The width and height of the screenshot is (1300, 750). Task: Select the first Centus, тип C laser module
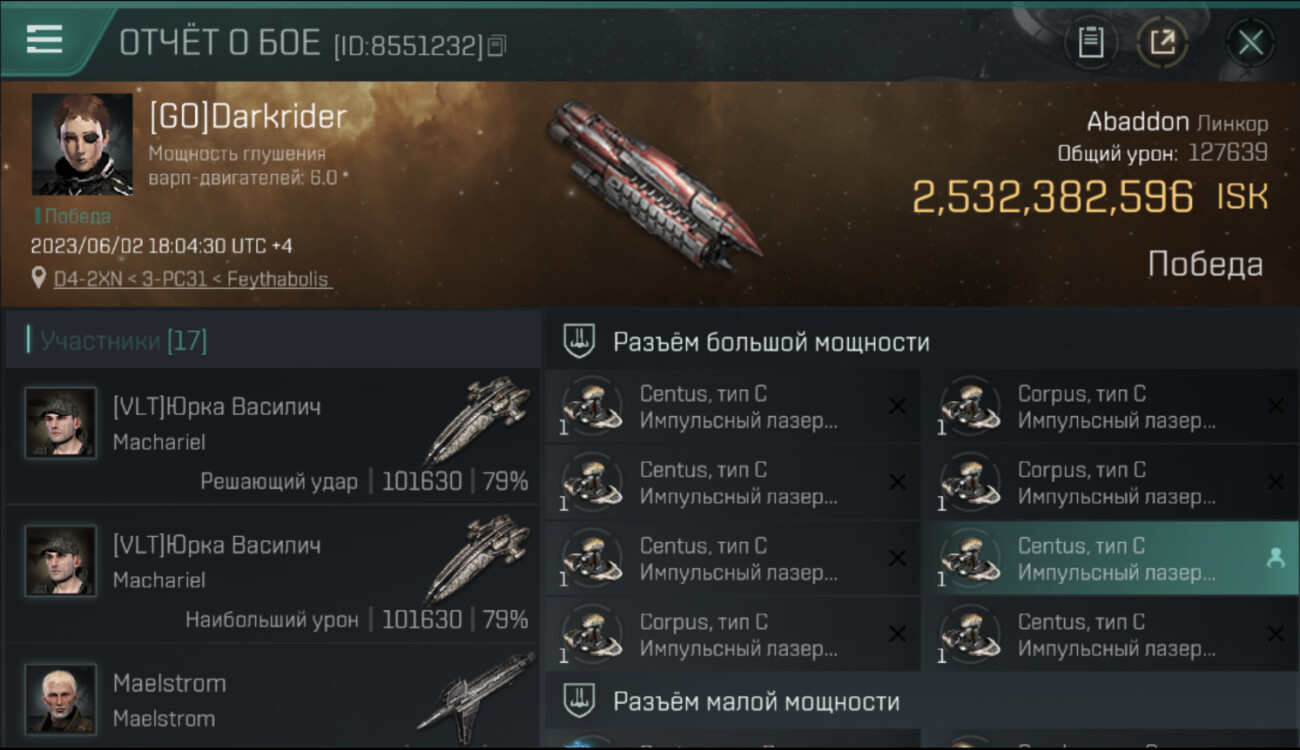point(732,407)
